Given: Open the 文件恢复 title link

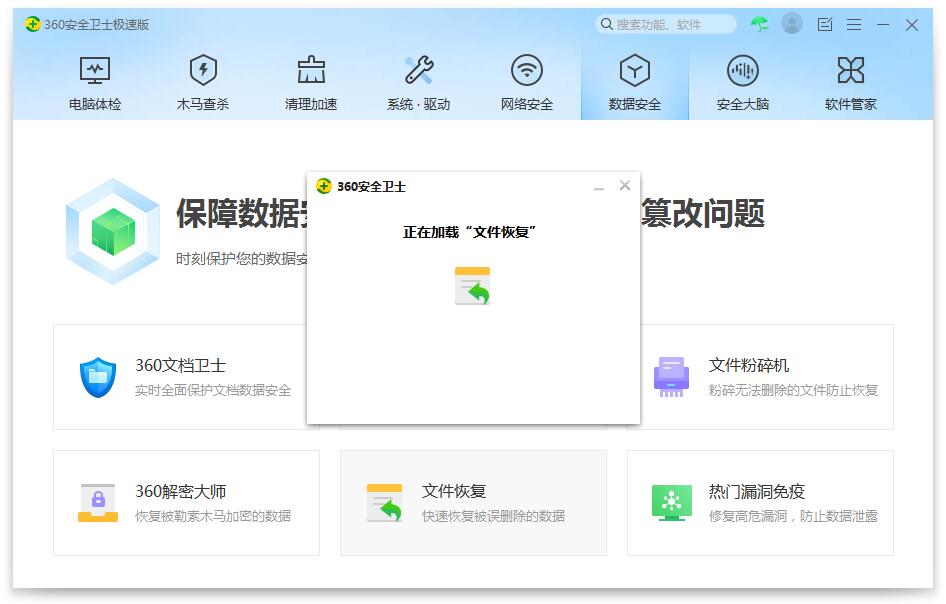Looking at the screenshot, I should pos(454,492).
